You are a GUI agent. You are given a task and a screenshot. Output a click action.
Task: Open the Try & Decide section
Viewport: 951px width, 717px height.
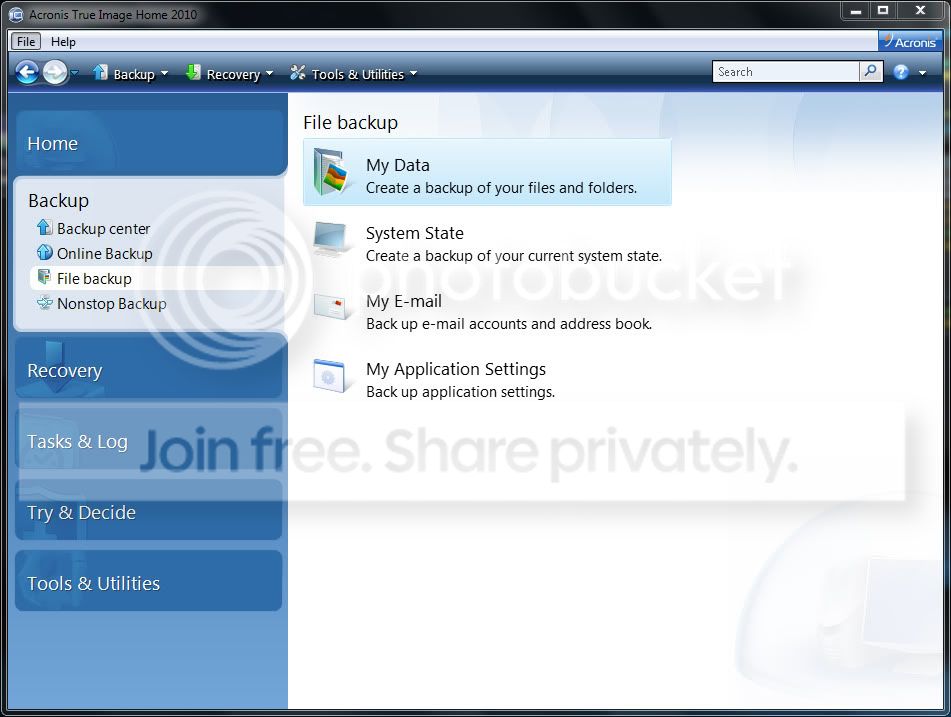pos(149,512)
